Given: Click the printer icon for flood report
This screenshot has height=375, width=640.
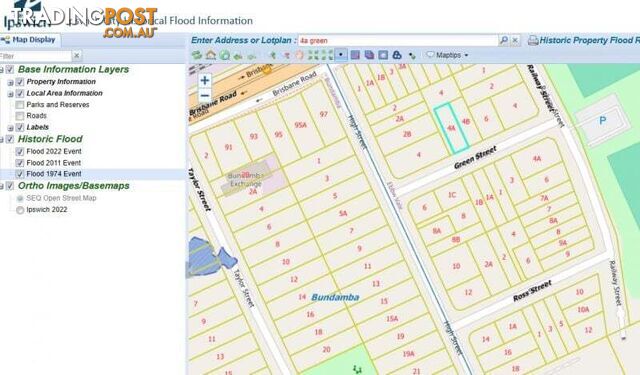Looking at the screenshot, I should (x=533, y=40).
